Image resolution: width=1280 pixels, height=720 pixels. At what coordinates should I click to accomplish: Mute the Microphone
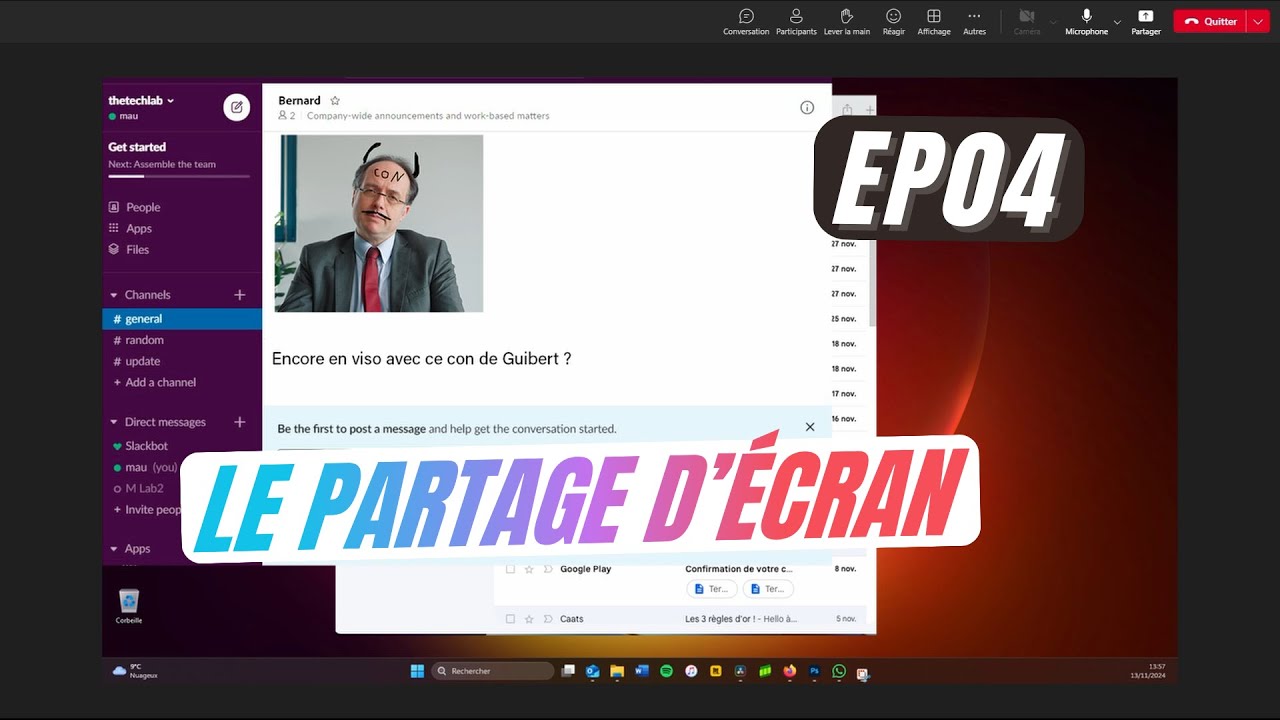[x=1087, y=22]
